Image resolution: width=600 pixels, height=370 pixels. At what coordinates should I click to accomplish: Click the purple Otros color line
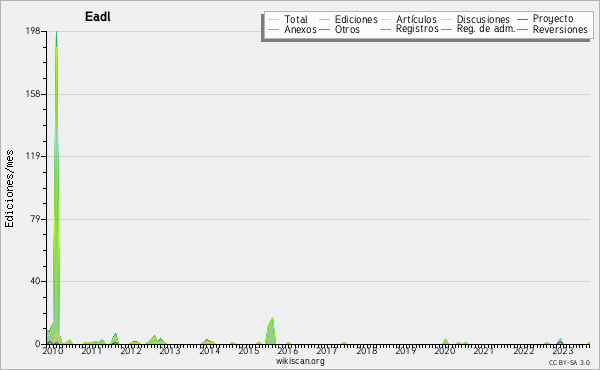[x=324, y=29]
